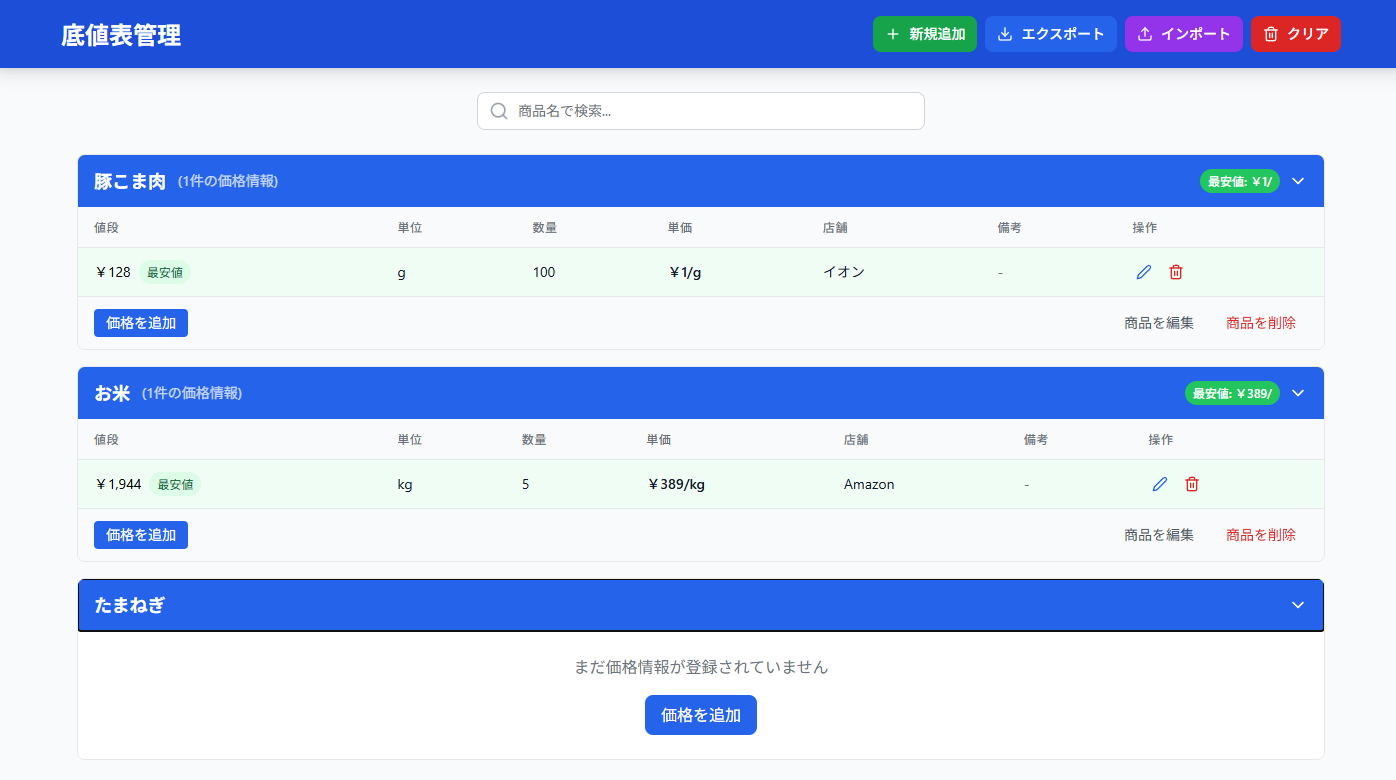Click 価格を追加 under お米

pos(141,535)
